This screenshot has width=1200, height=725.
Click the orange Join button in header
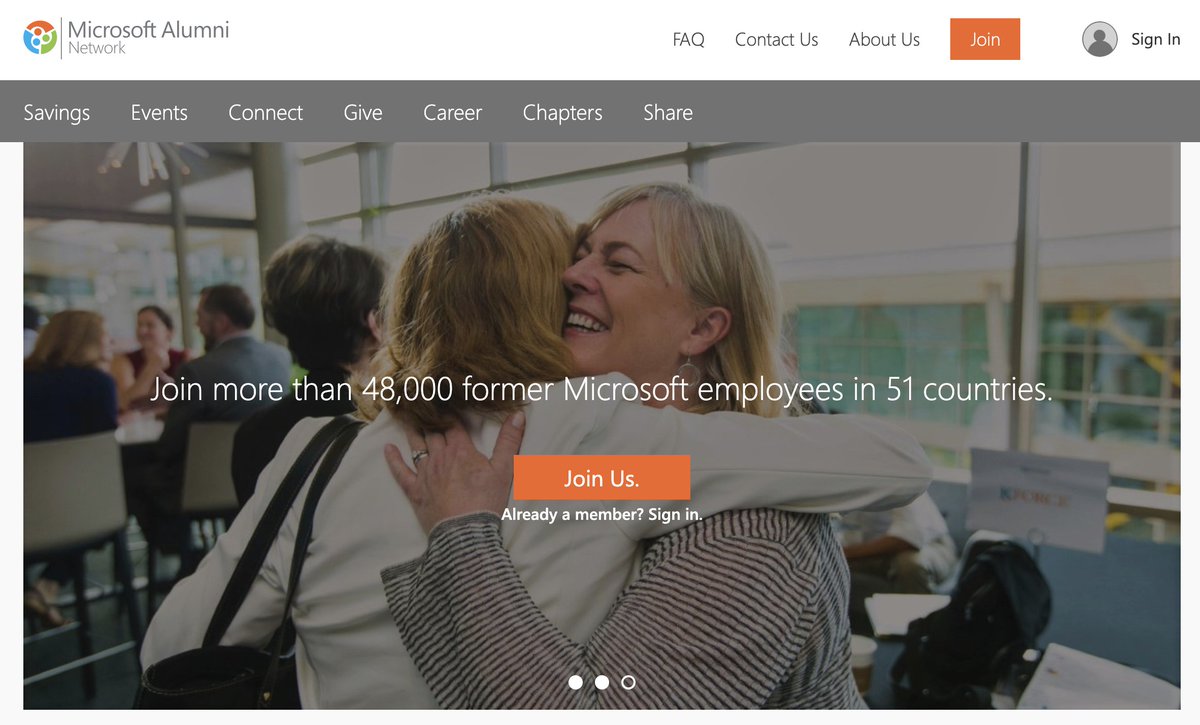(x=985, y=39)
